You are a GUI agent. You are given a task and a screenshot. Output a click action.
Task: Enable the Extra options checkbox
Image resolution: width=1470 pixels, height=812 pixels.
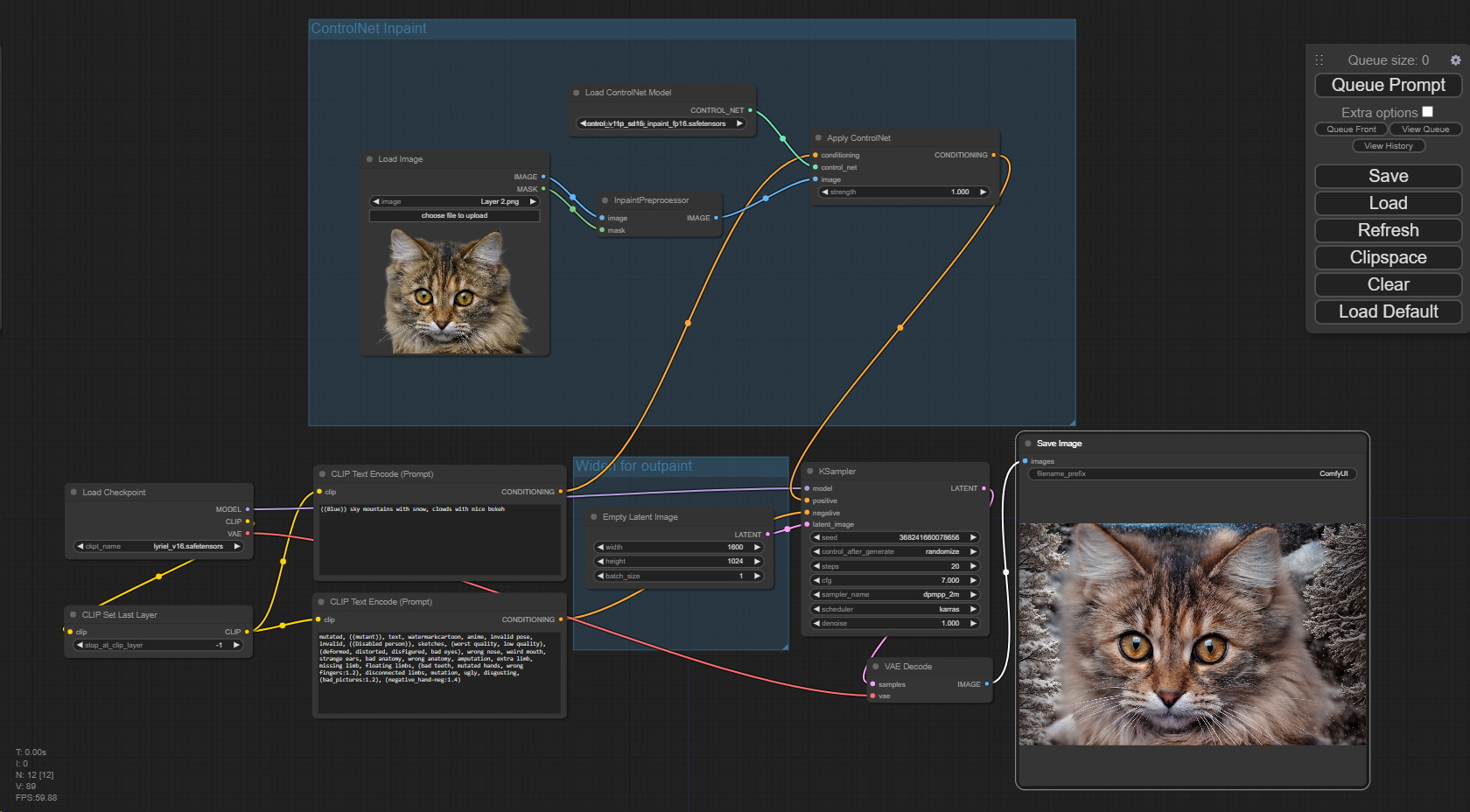1427,111
